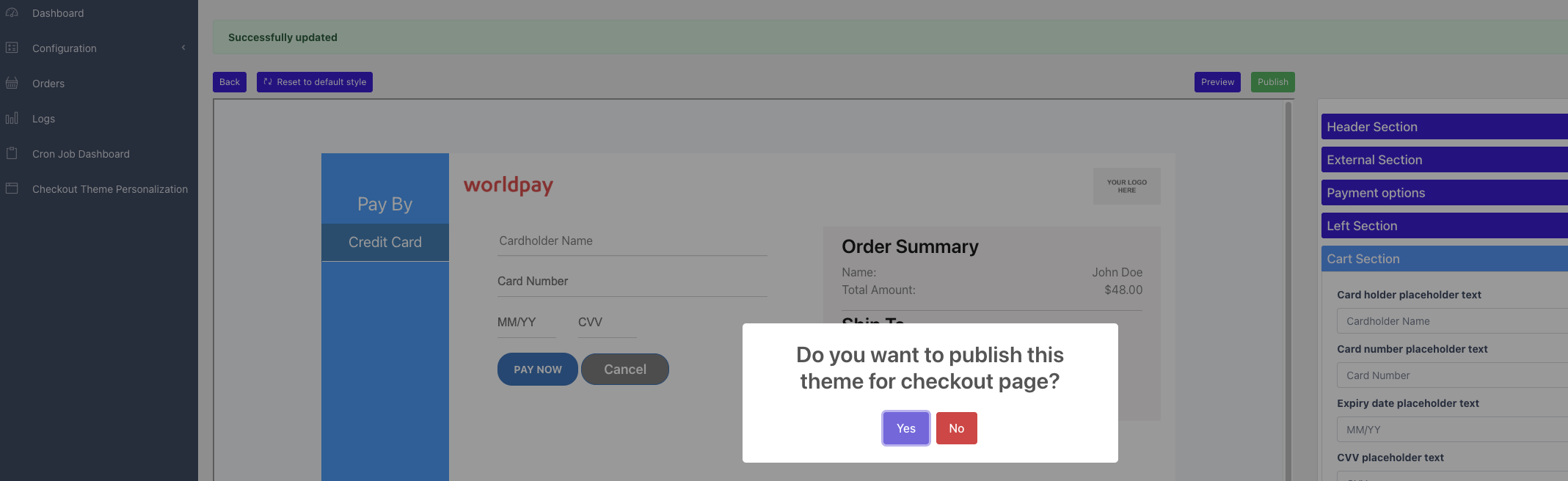
Task: Expand the Header Section panel
Action: (x=1443, y=127)
